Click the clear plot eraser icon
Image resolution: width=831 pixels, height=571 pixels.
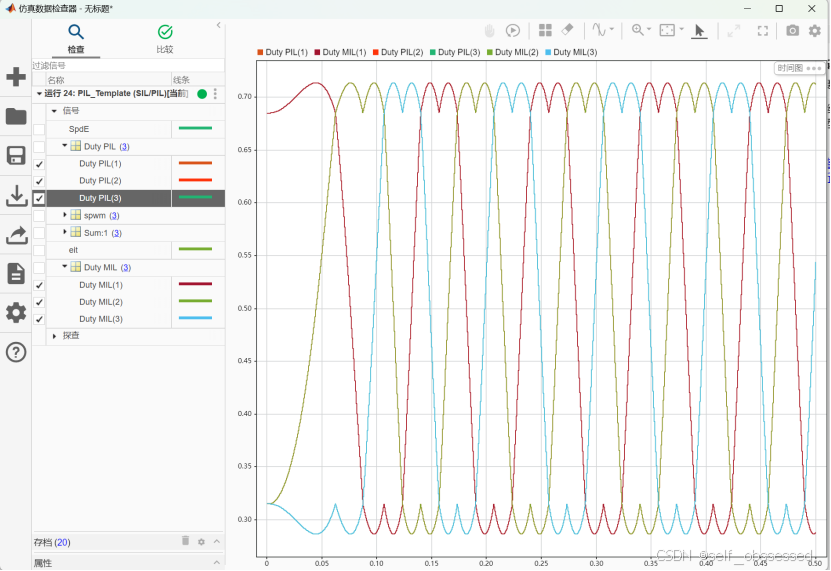point(567,30)
